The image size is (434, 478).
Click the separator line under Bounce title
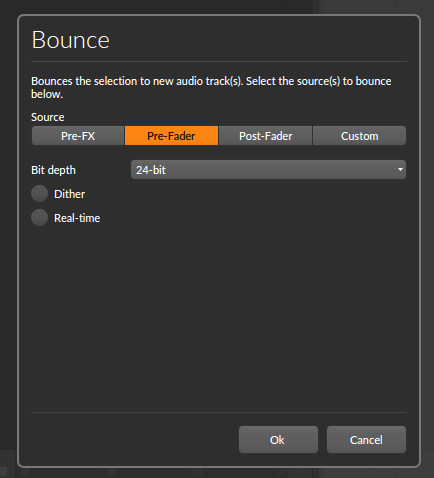point(219,61)
